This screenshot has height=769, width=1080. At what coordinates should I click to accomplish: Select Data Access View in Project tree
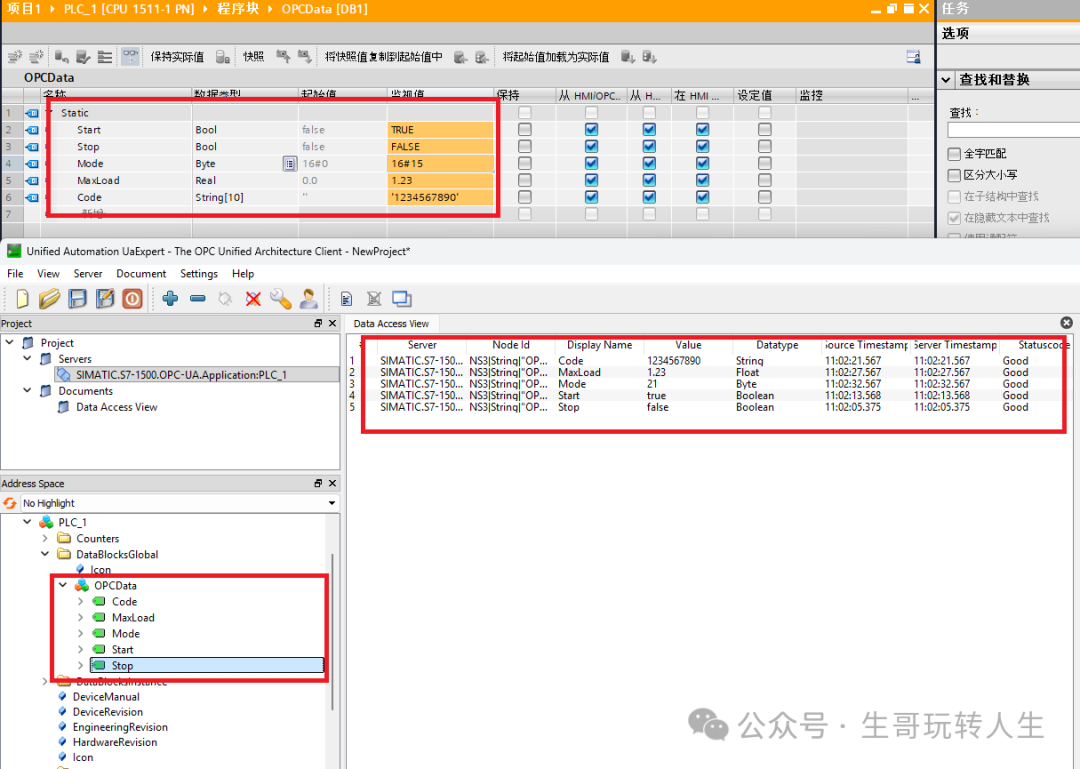point(117,407)
